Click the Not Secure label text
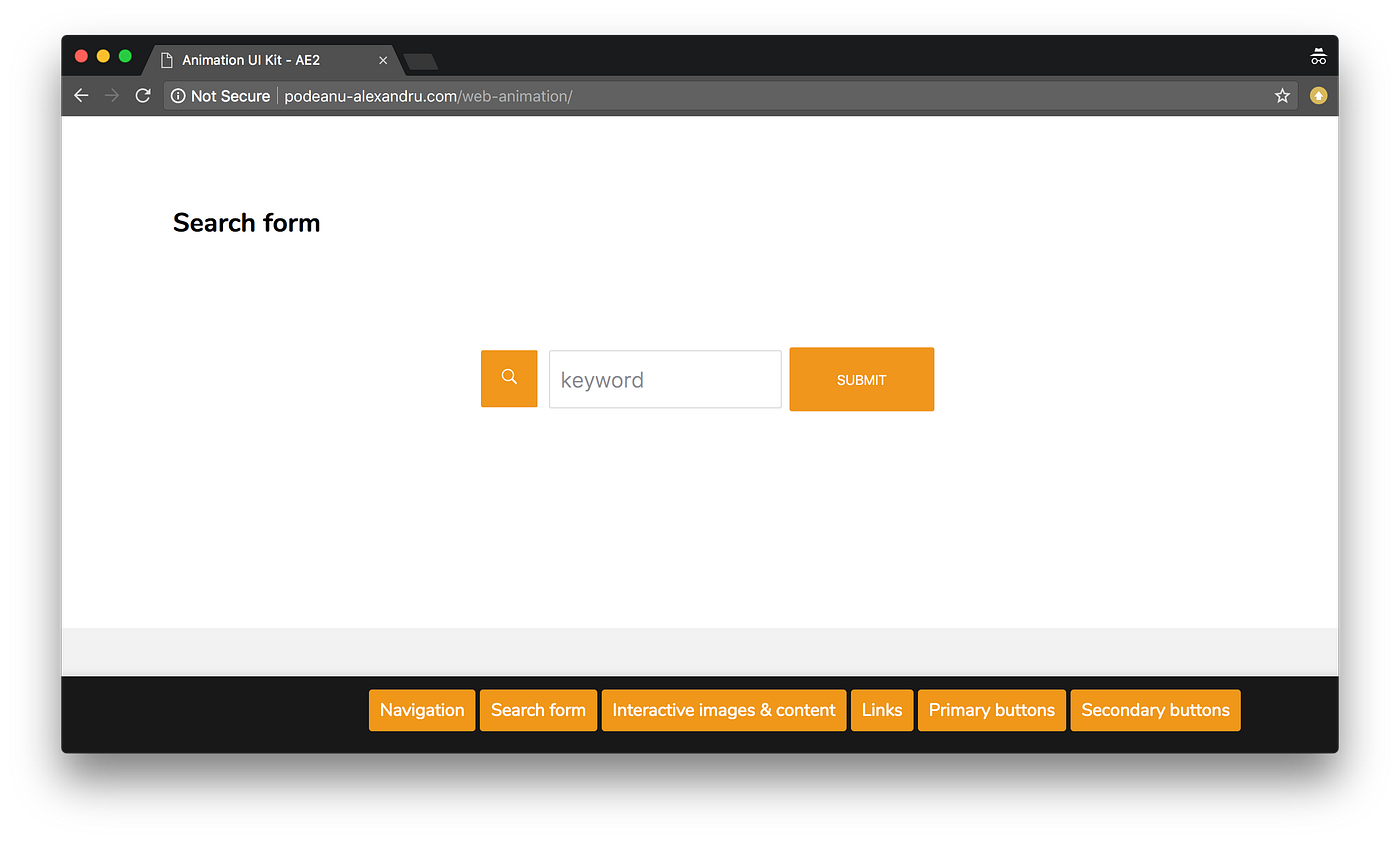1400x841 pixels. point(230,95)
